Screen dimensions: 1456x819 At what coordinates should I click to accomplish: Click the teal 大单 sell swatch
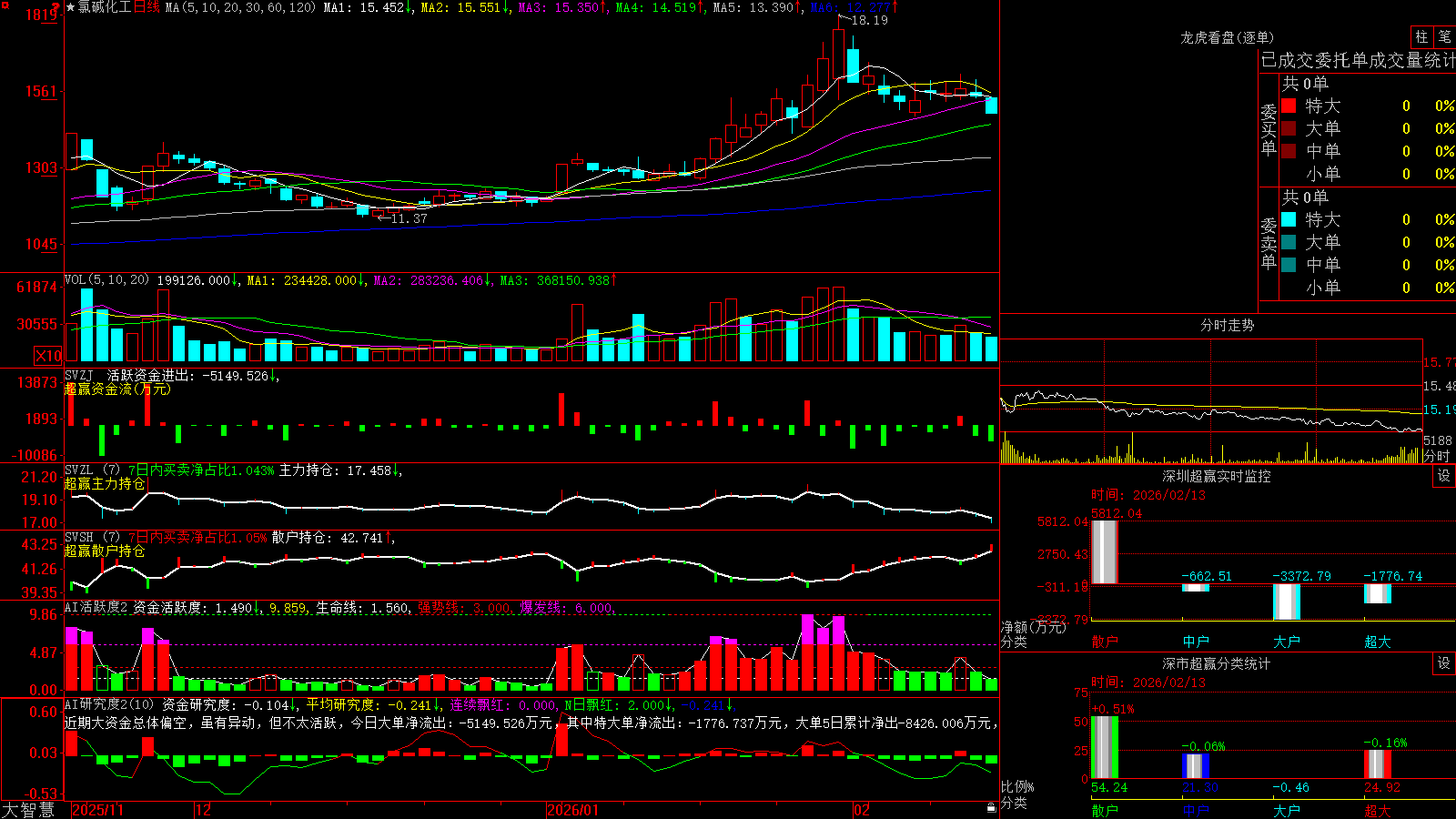(x=1289, y=242)
